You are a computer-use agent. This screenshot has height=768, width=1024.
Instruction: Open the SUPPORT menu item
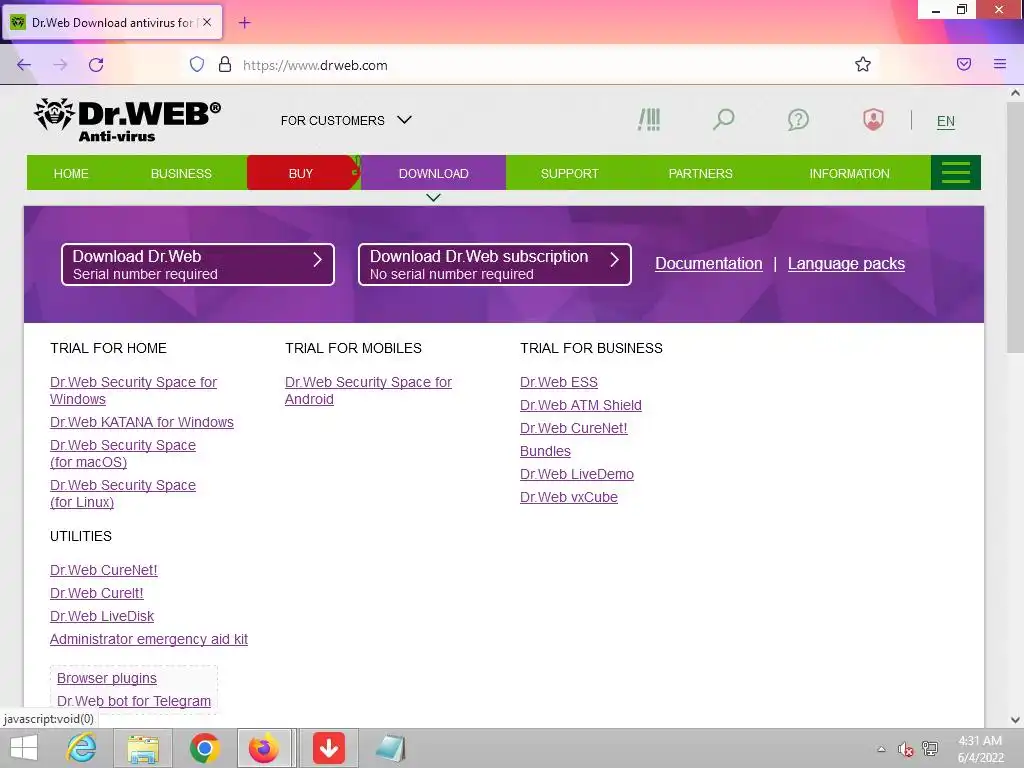[x=569, y=174]
